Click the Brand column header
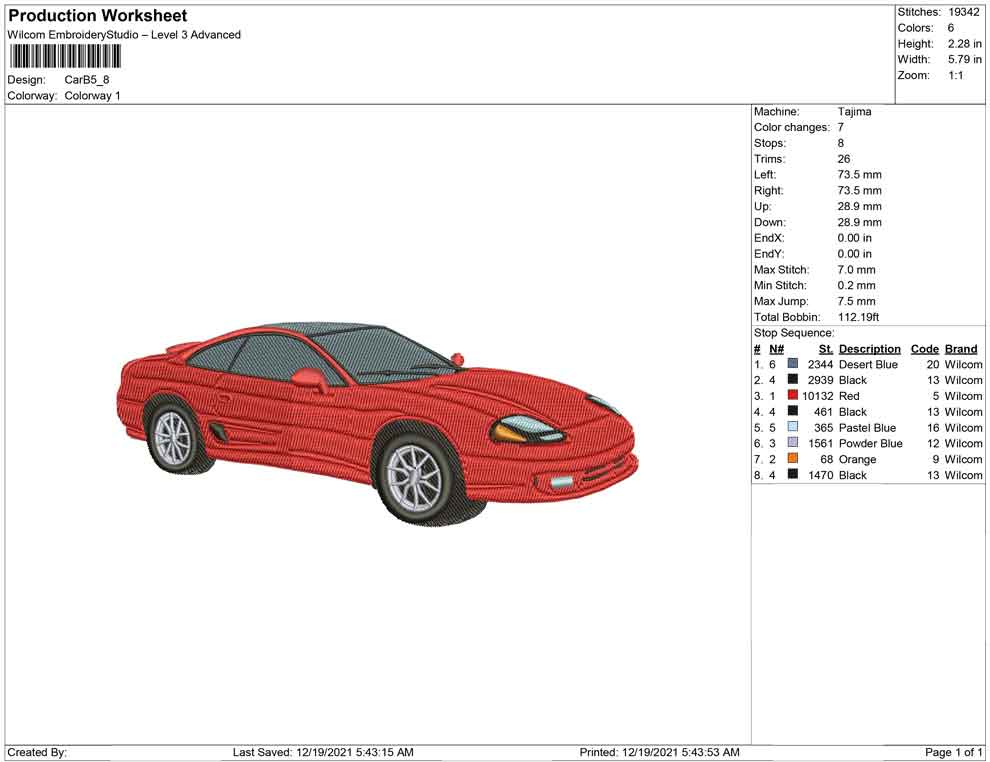 [x=961, y=349]
